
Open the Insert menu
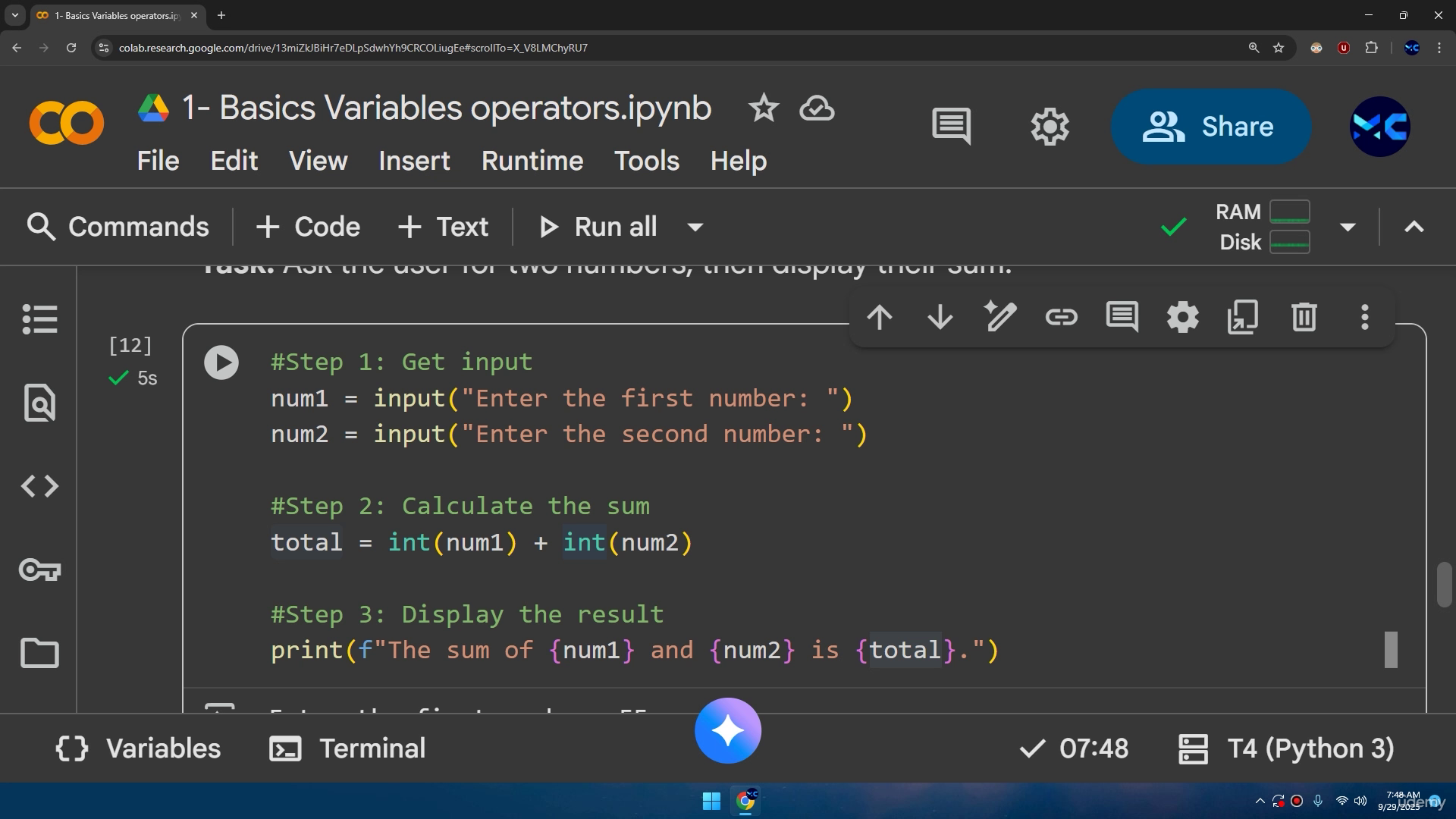click(x=414, y=161)
